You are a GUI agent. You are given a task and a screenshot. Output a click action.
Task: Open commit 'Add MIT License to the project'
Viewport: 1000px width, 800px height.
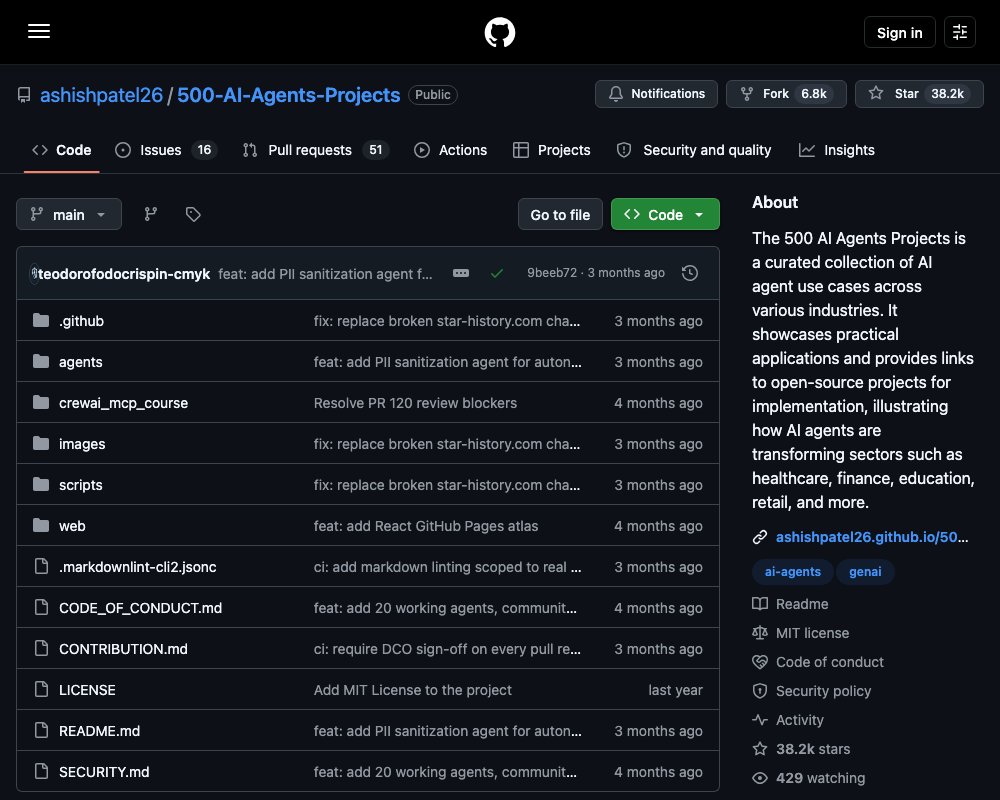pos(413,690)
